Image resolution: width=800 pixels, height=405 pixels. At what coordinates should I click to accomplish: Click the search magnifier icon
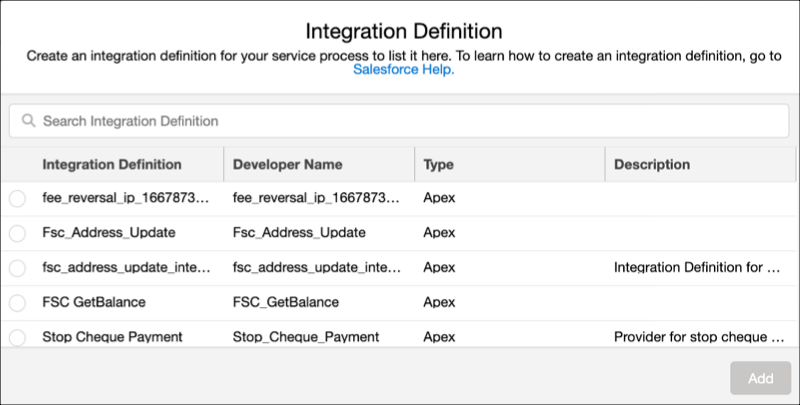29,121
